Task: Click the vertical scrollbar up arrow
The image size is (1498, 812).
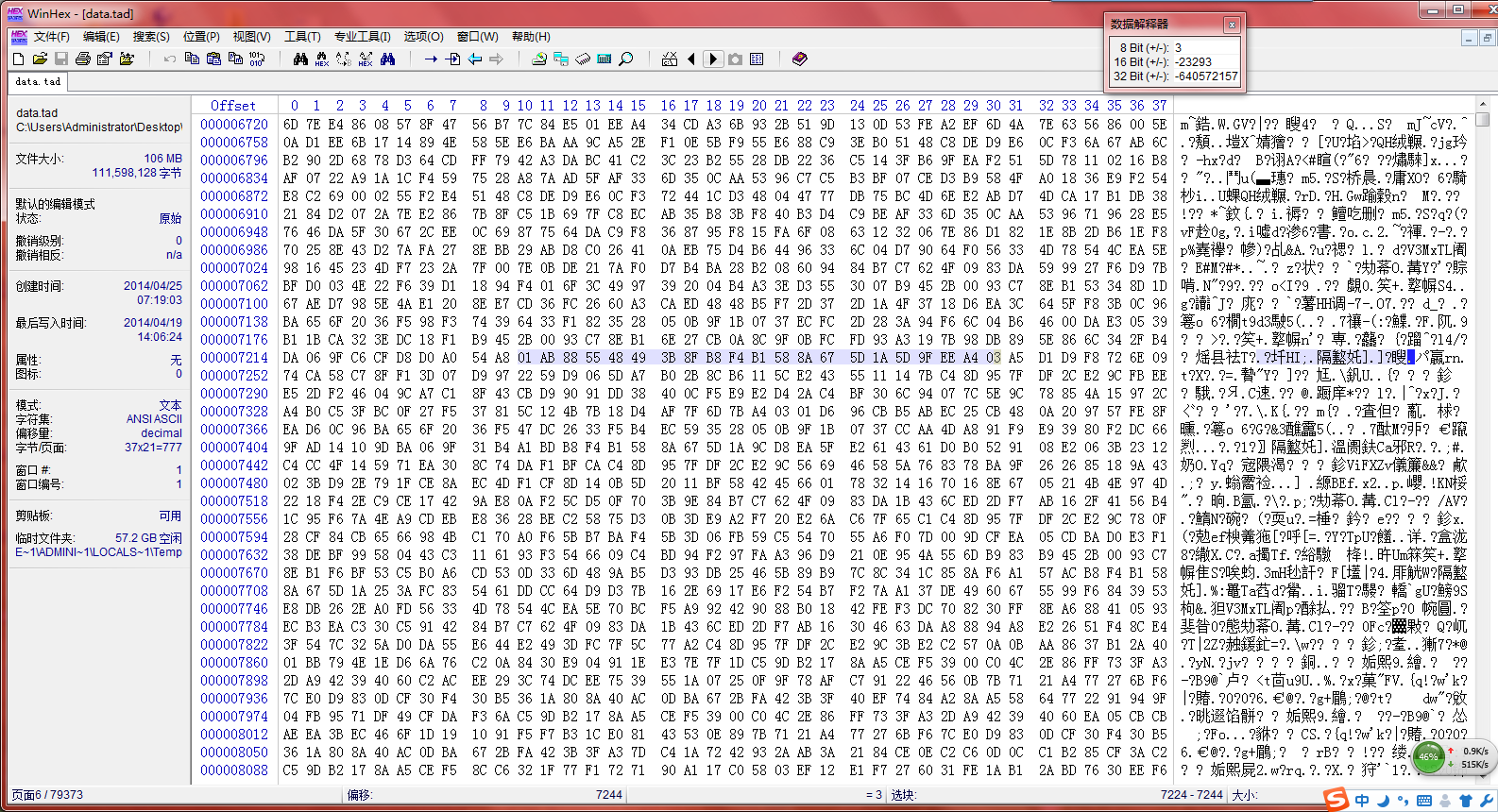Action: 1483,103
